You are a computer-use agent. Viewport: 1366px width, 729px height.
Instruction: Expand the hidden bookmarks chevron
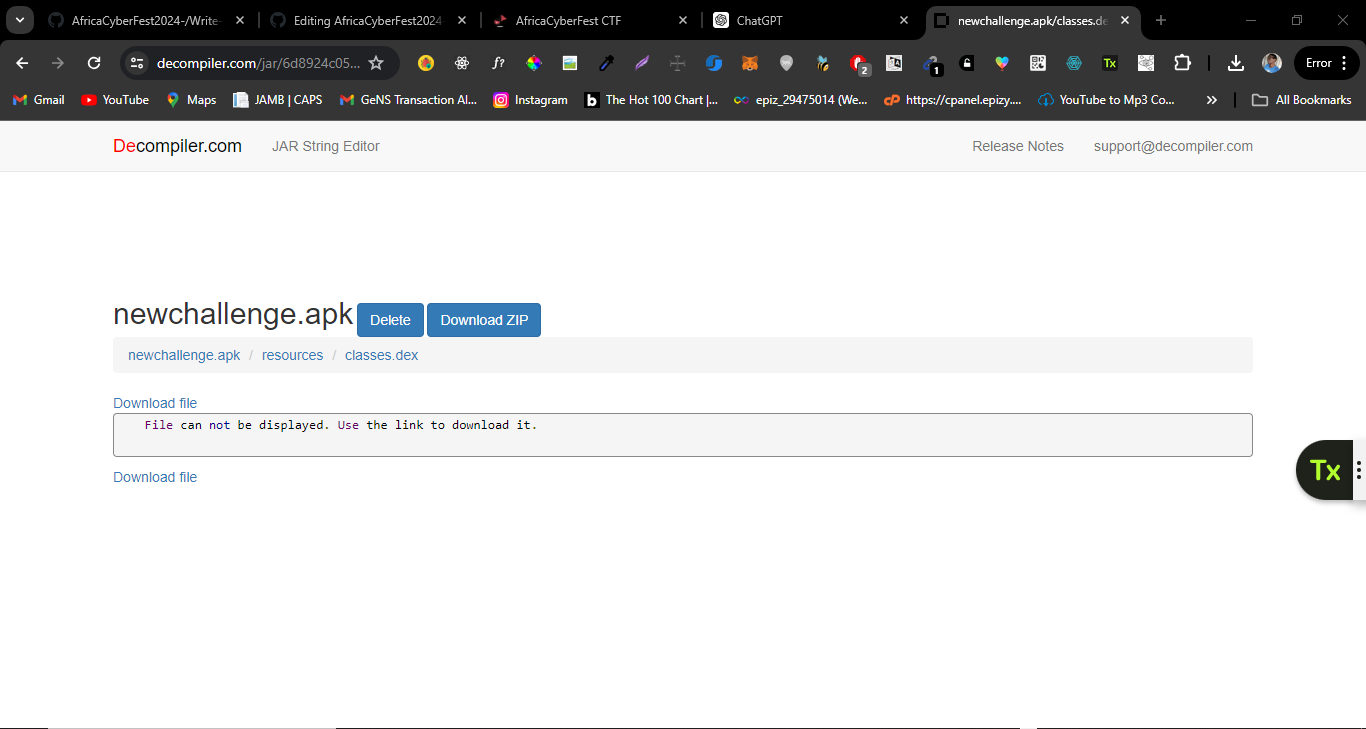(1212, 100)
